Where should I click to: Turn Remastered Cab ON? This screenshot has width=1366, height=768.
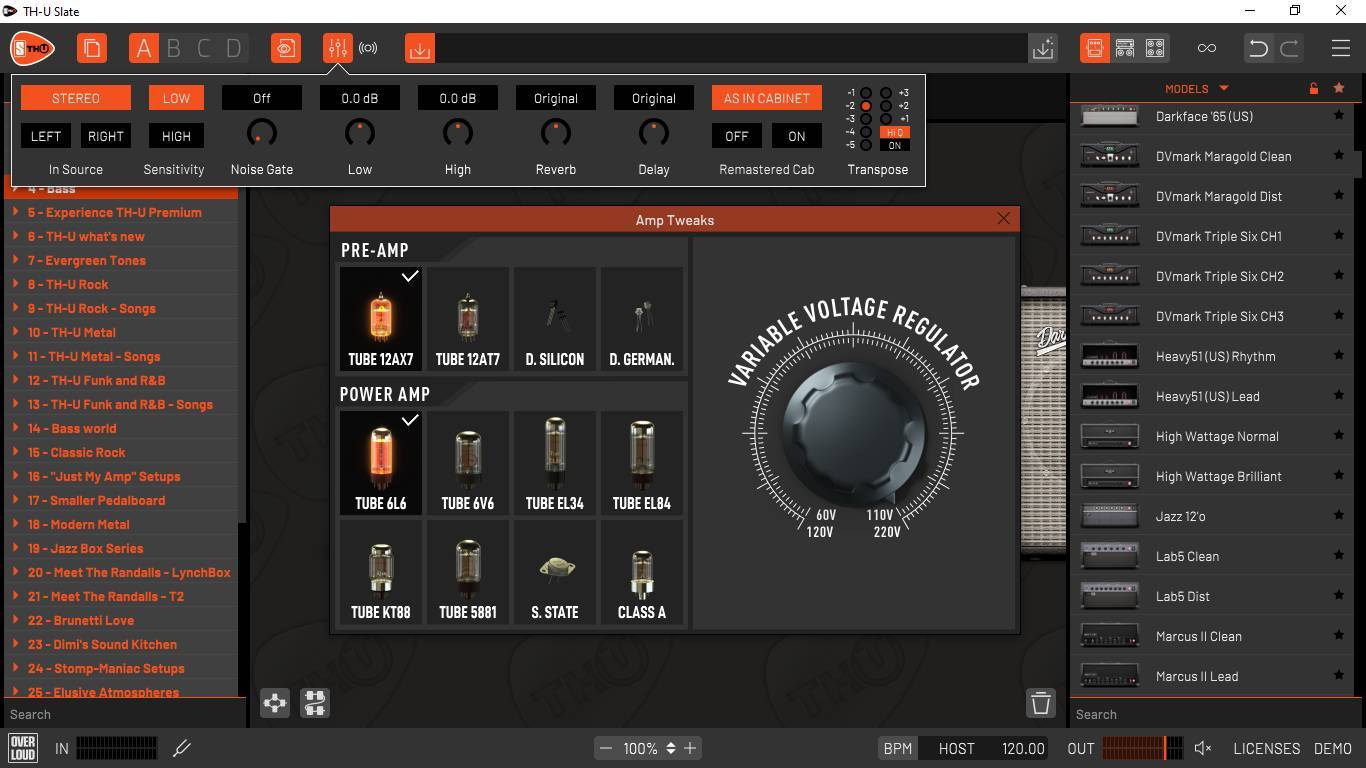(797, 136)
